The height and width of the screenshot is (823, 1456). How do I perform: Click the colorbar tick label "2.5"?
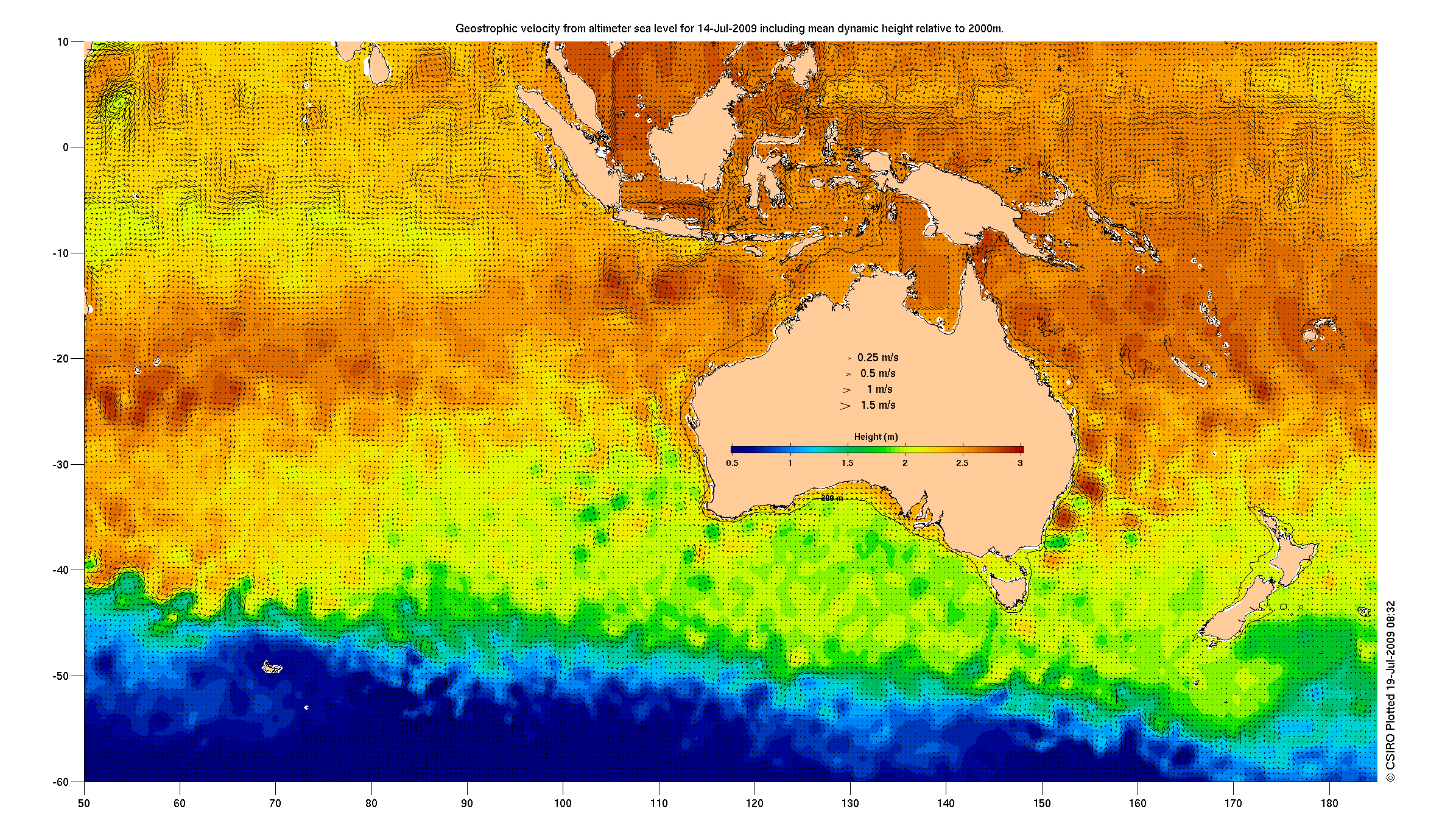(962, 463)
